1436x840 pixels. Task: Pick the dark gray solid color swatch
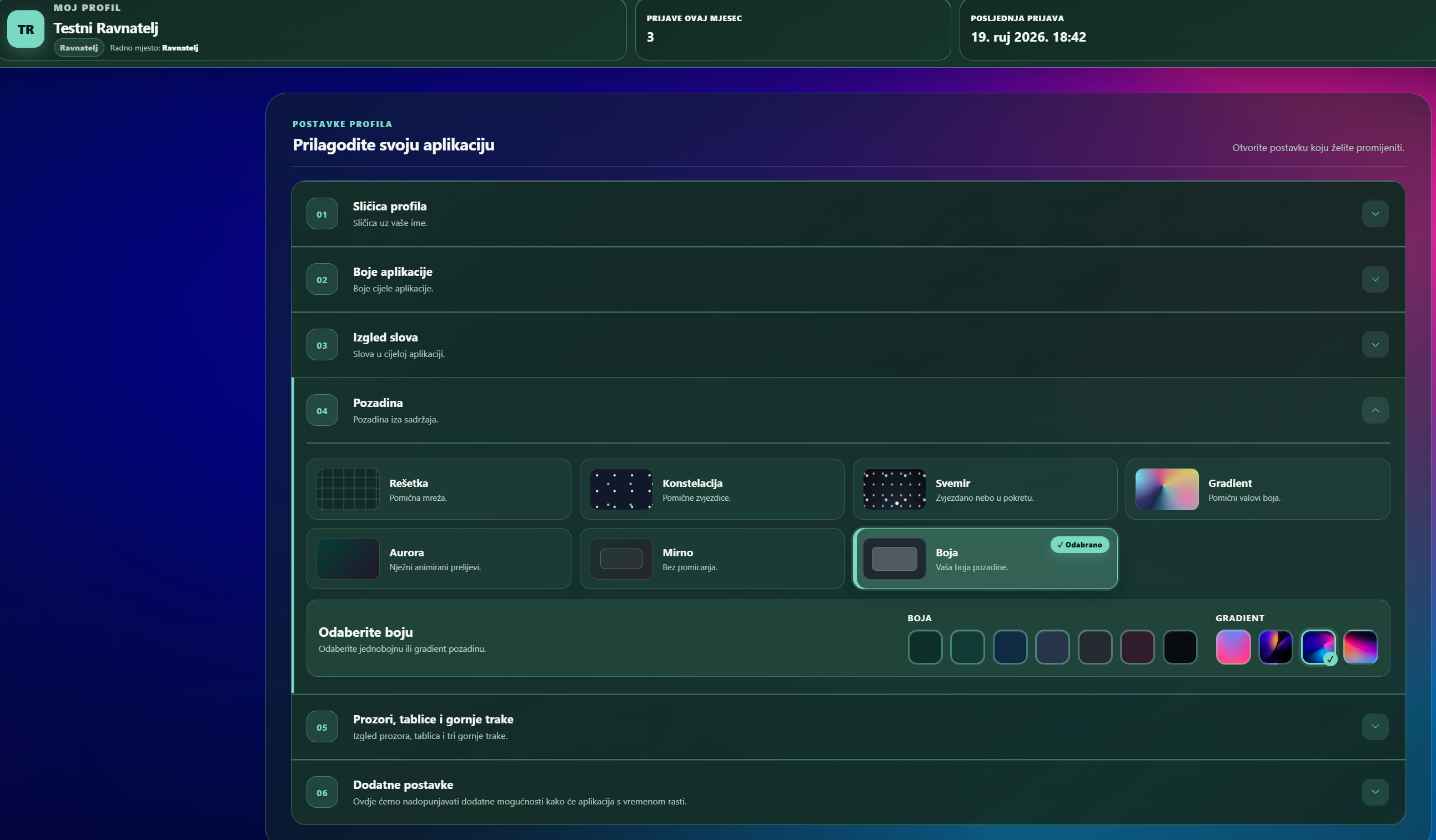click(1094, 647)
